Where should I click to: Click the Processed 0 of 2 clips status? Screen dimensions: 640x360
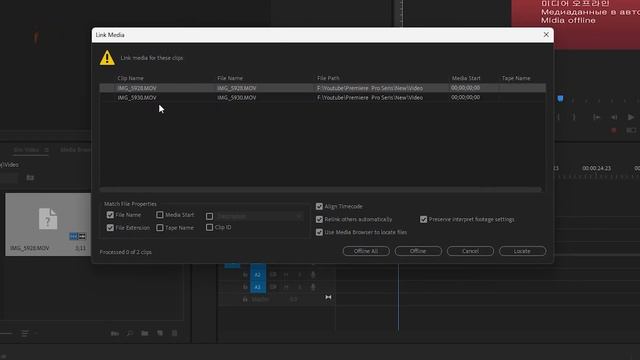[x=126, y=252]
